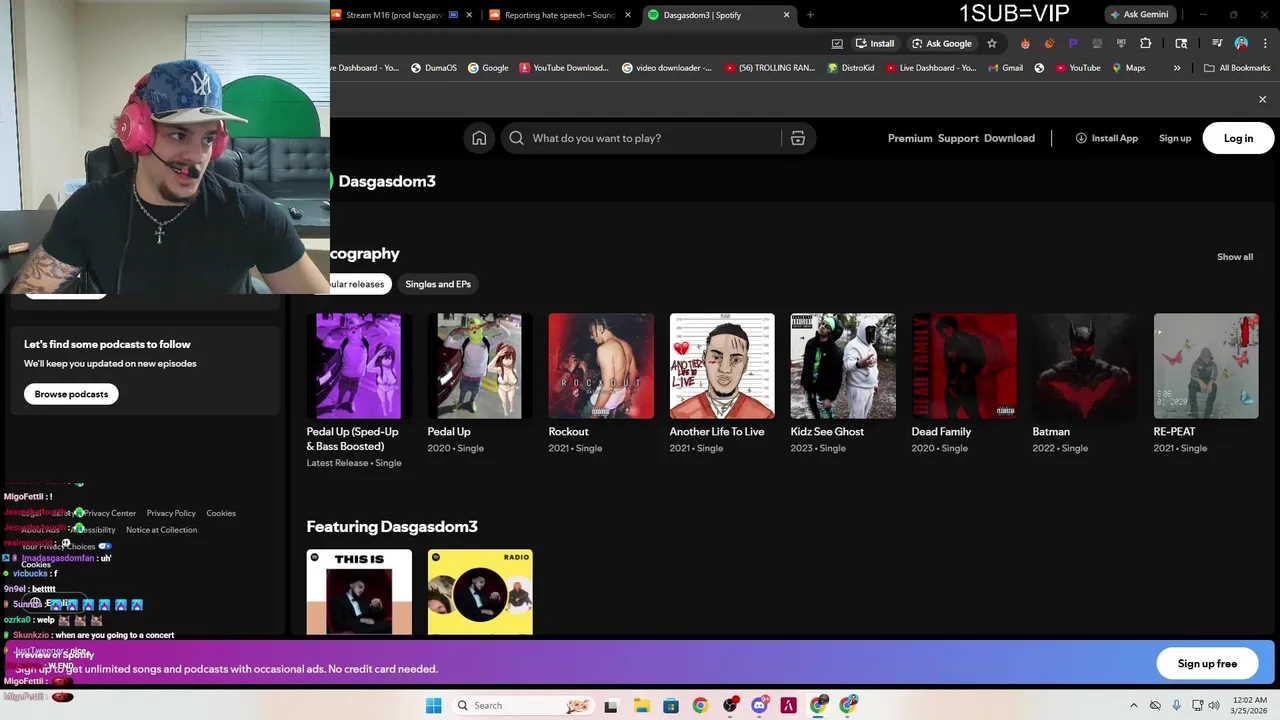Screen dimensions: 1280x720
Task: Open the Maps bookmark
Action: coord(1128,68)
